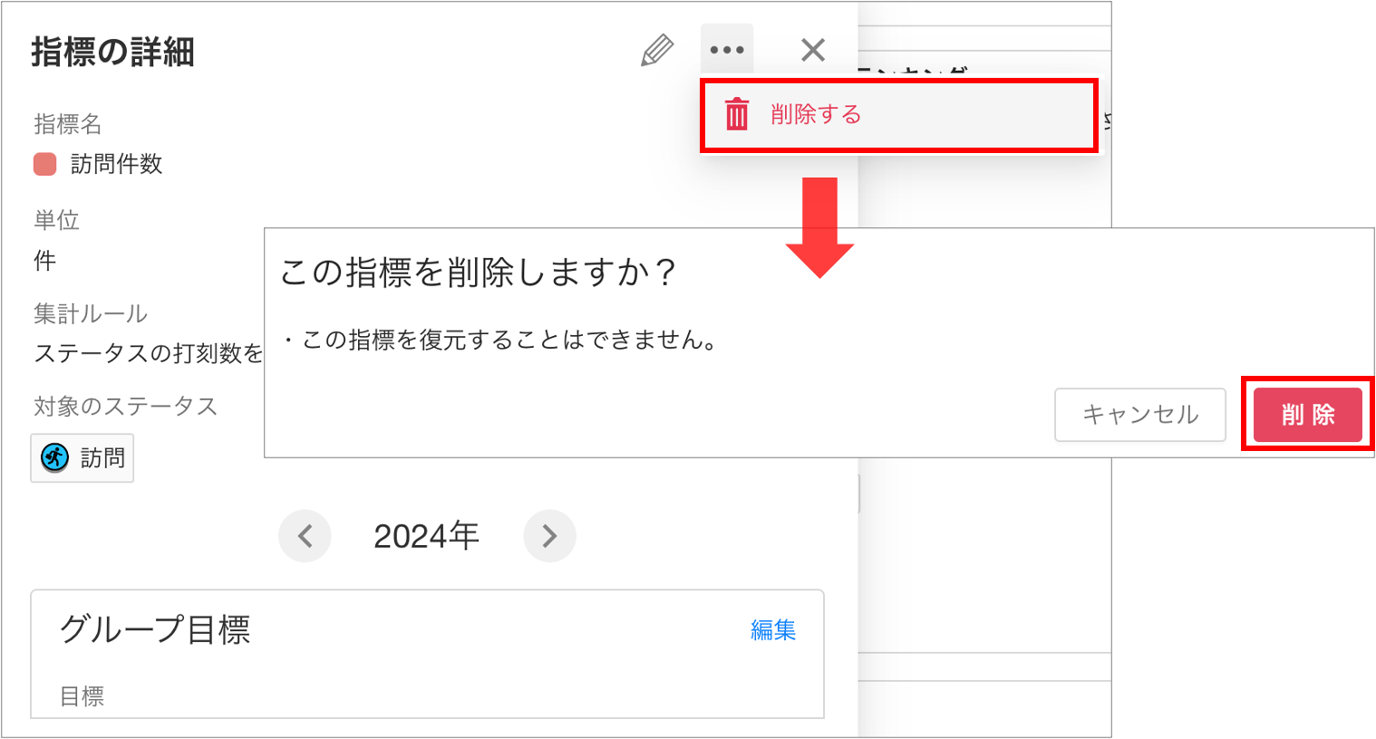
Task: Click the left chevron to view the previous year
Action: pos(305,536)
